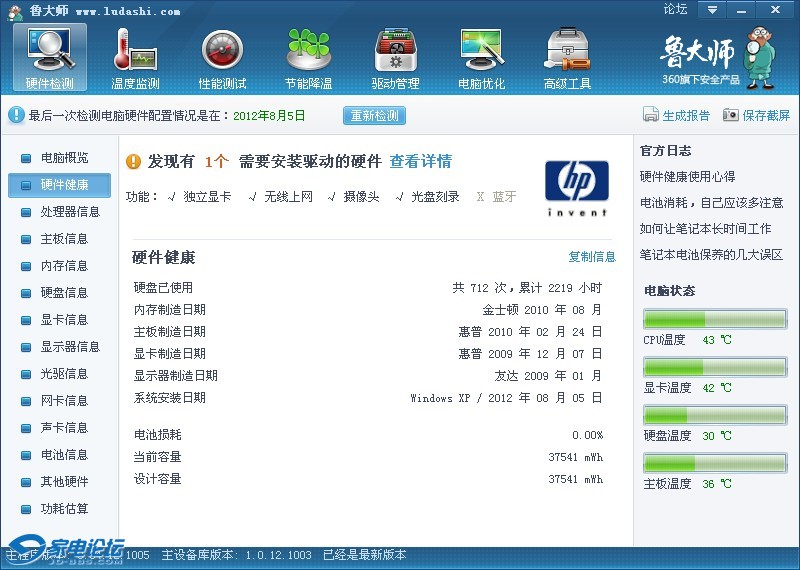Click the 主板温度 progress bar
This screenshot has height=570, width=800.
click(x=715, y=463)
